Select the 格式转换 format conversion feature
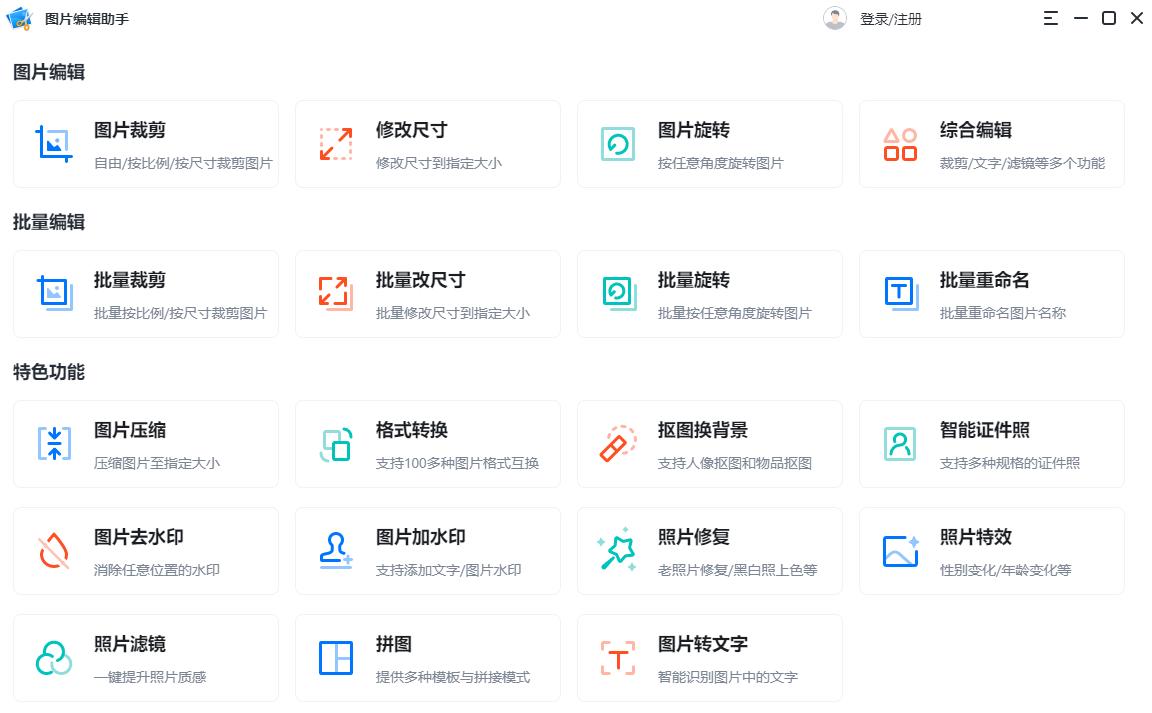 (x=427, y=444)
